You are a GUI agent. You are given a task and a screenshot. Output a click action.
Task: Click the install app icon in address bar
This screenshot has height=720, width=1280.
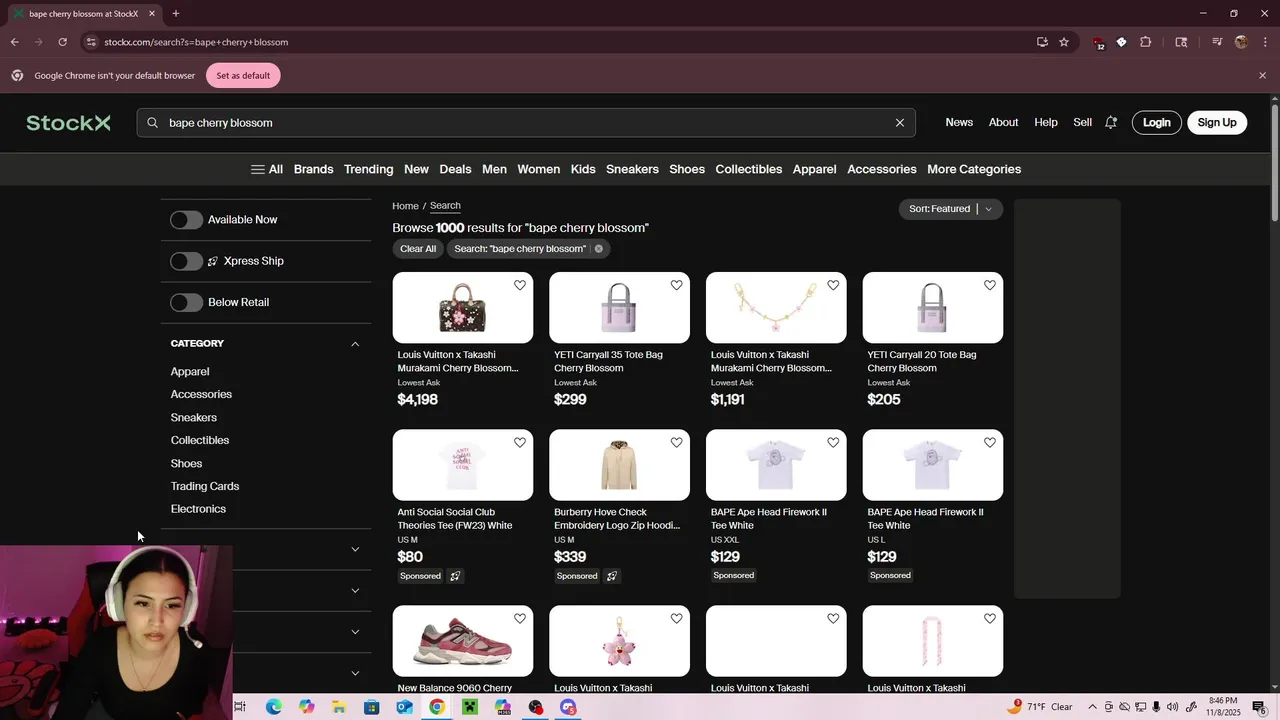1042,42
